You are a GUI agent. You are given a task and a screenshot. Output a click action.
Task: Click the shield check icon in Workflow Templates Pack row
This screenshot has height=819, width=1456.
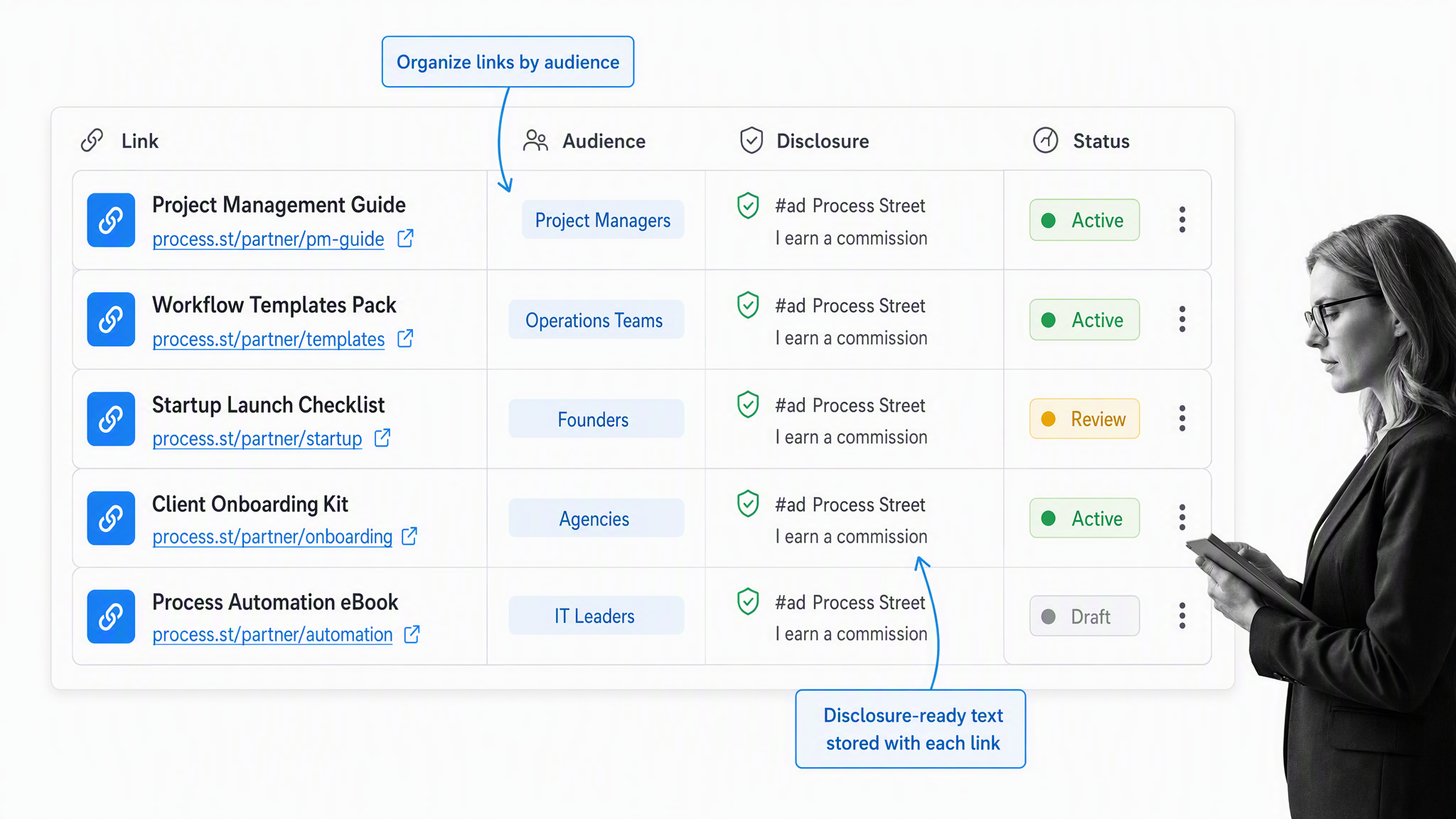(x=748, y=305)
